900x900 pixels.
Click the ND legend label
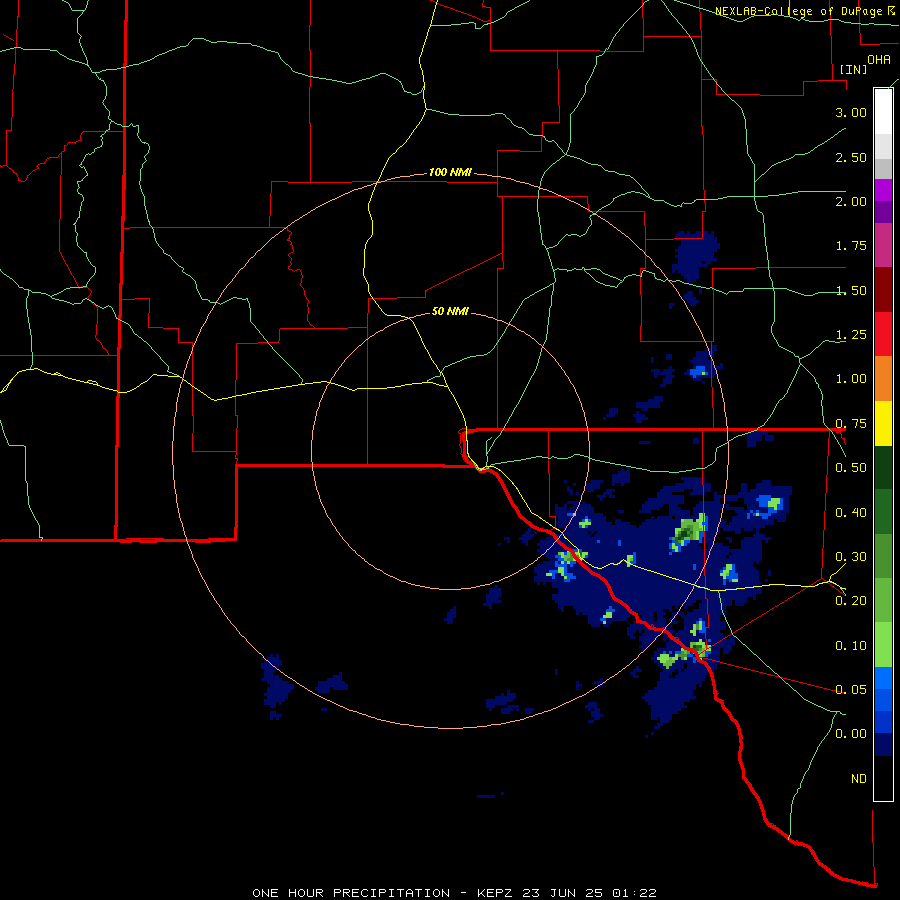pyautogui.click(x=859, y=779)
